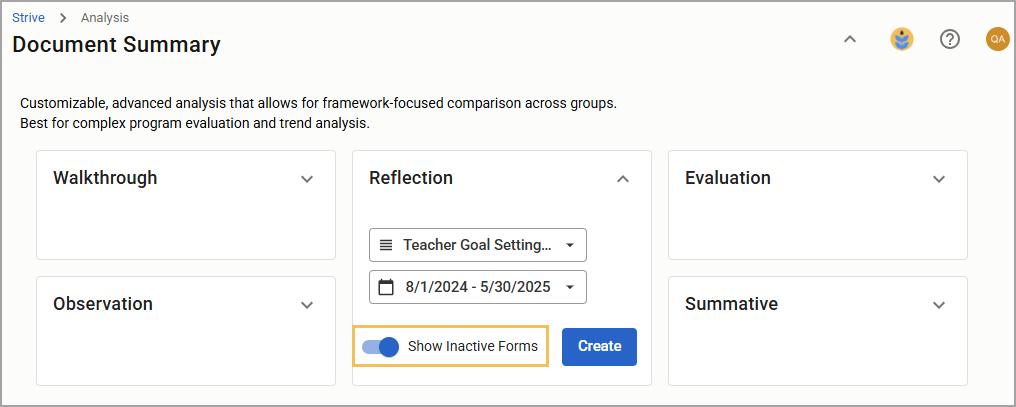
Task: Click the breadcrumb separator arrow
Action: [63, 18]
